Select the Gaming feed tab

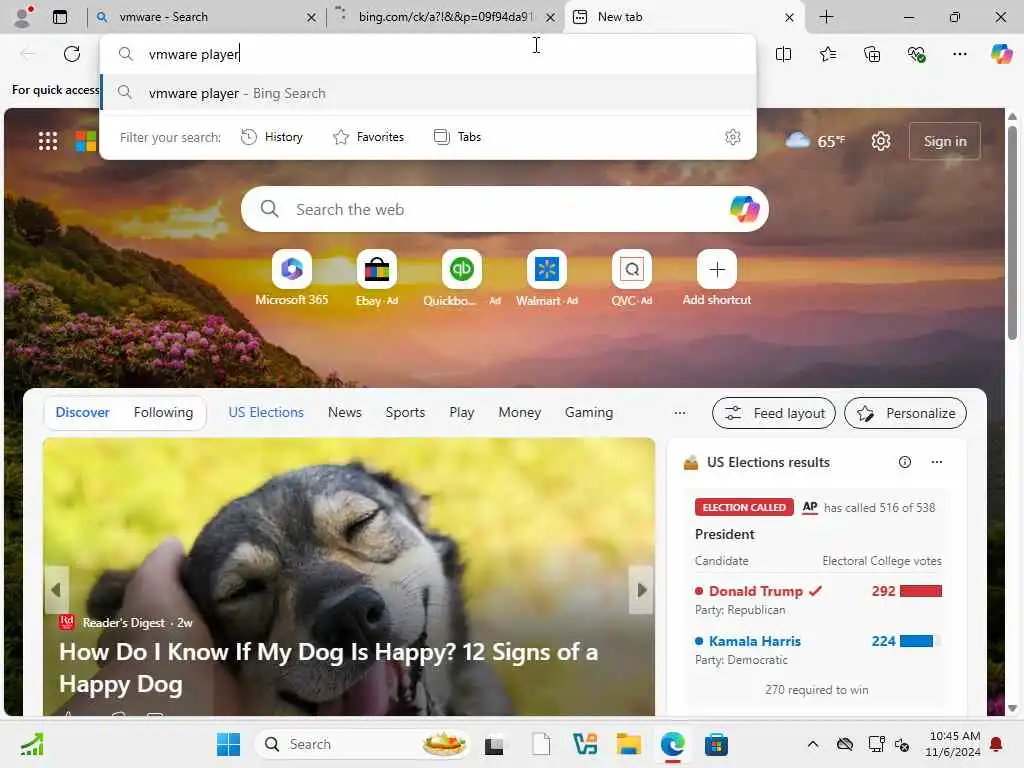pos(588,413)
